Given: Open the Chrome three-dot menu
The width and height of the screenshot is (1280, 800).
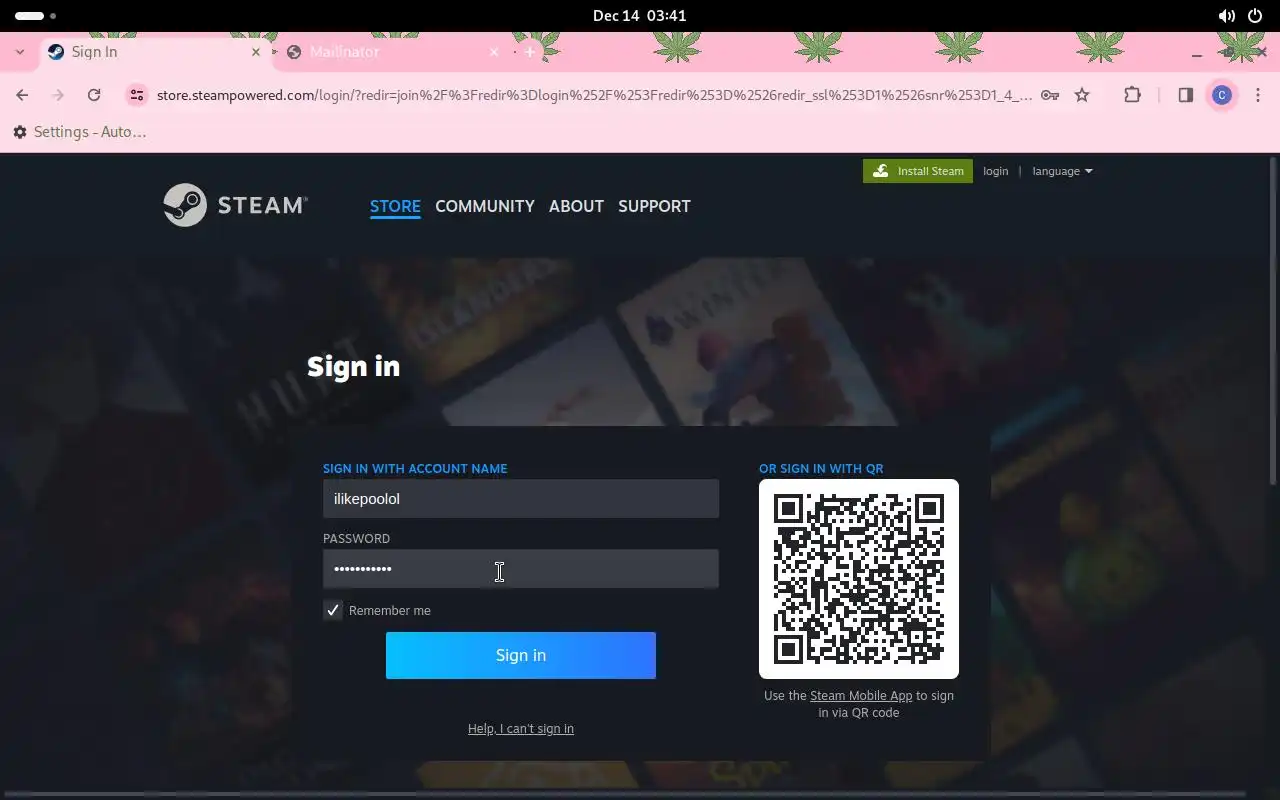Looking at the screenshot, I should [x=1258, y=95].
